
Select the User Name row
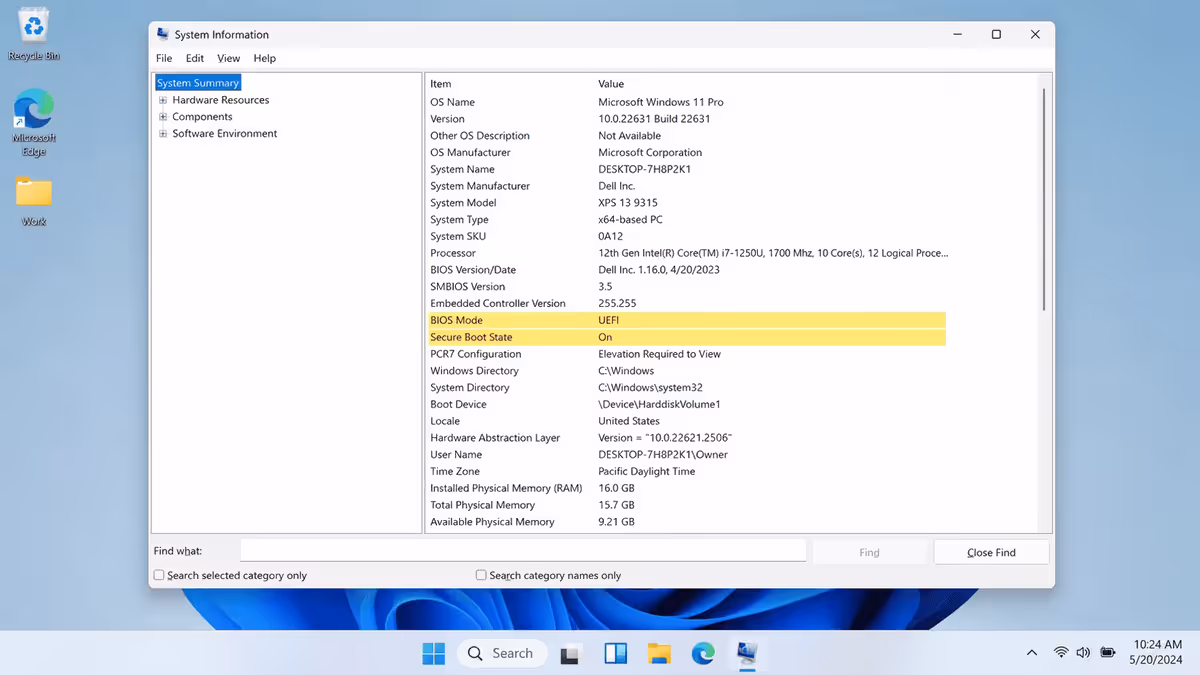coord(687,454)
